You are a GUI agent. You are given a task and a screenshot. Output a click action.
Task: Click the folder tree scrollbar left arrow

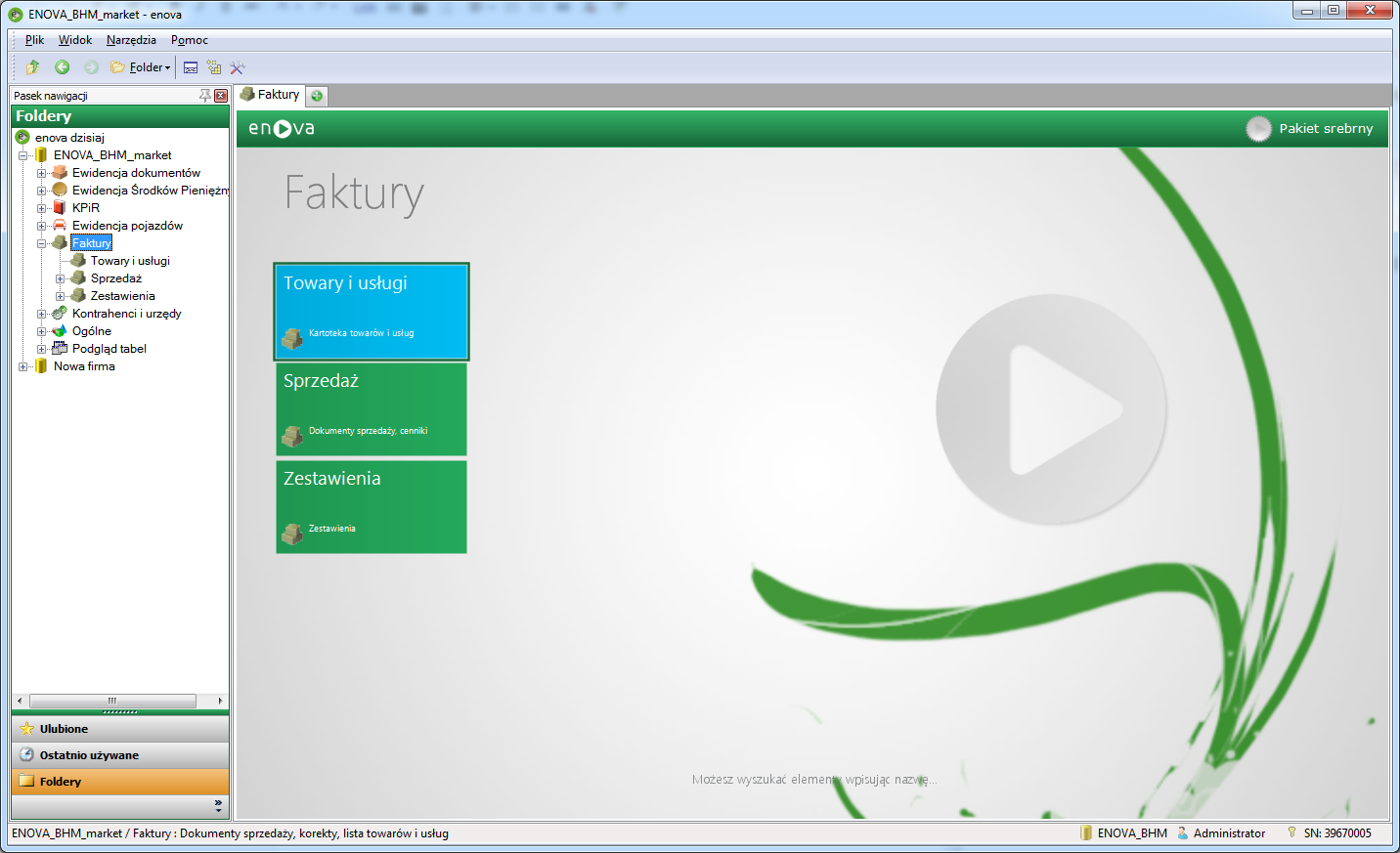pos(20,701)
